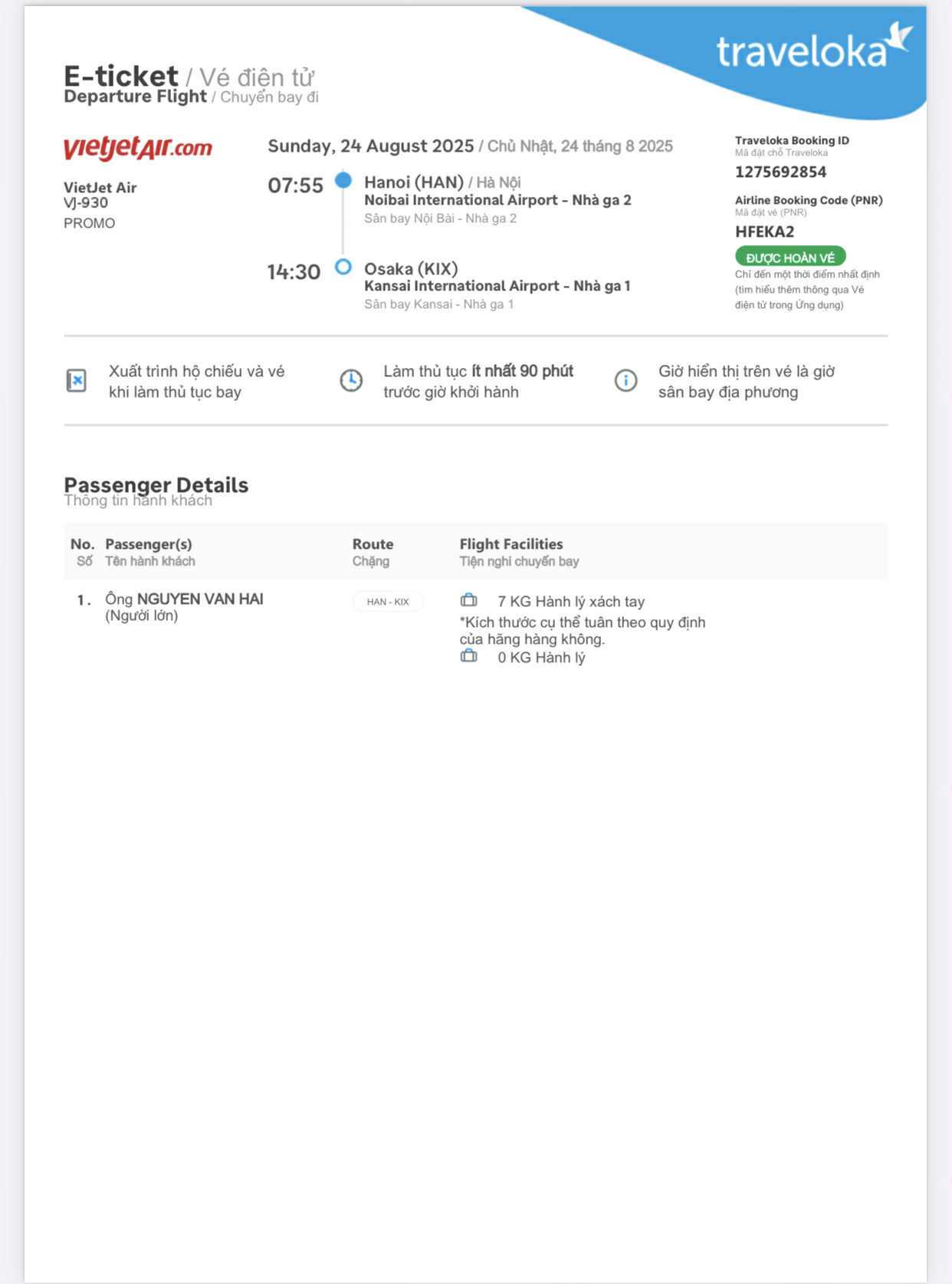Screen dimensions: 952x1284
Task: Click the 0 KG checked baggage icon
Action: point(468,656)
